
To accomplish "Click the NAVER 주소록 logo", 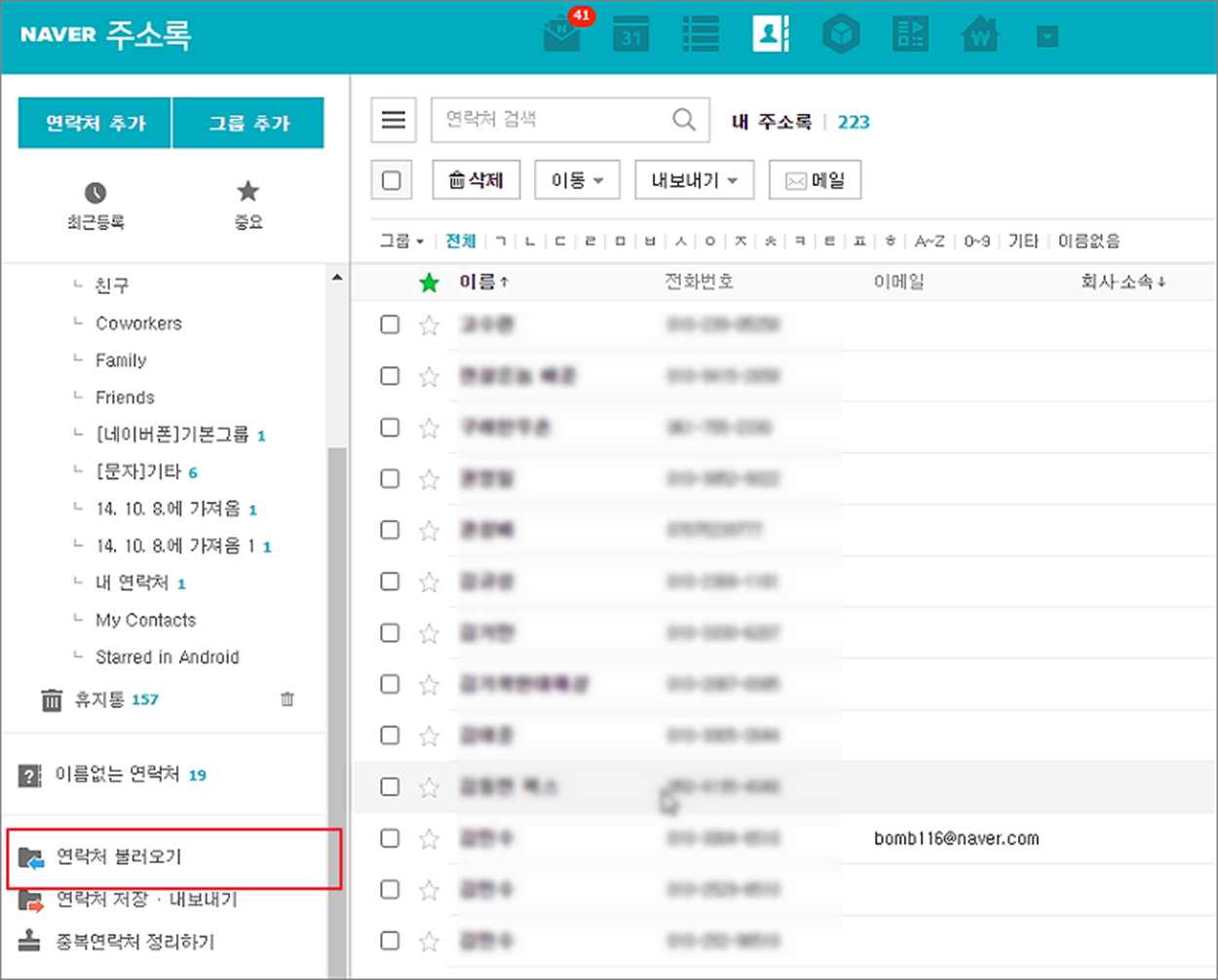I will click(x=105, y=35).
